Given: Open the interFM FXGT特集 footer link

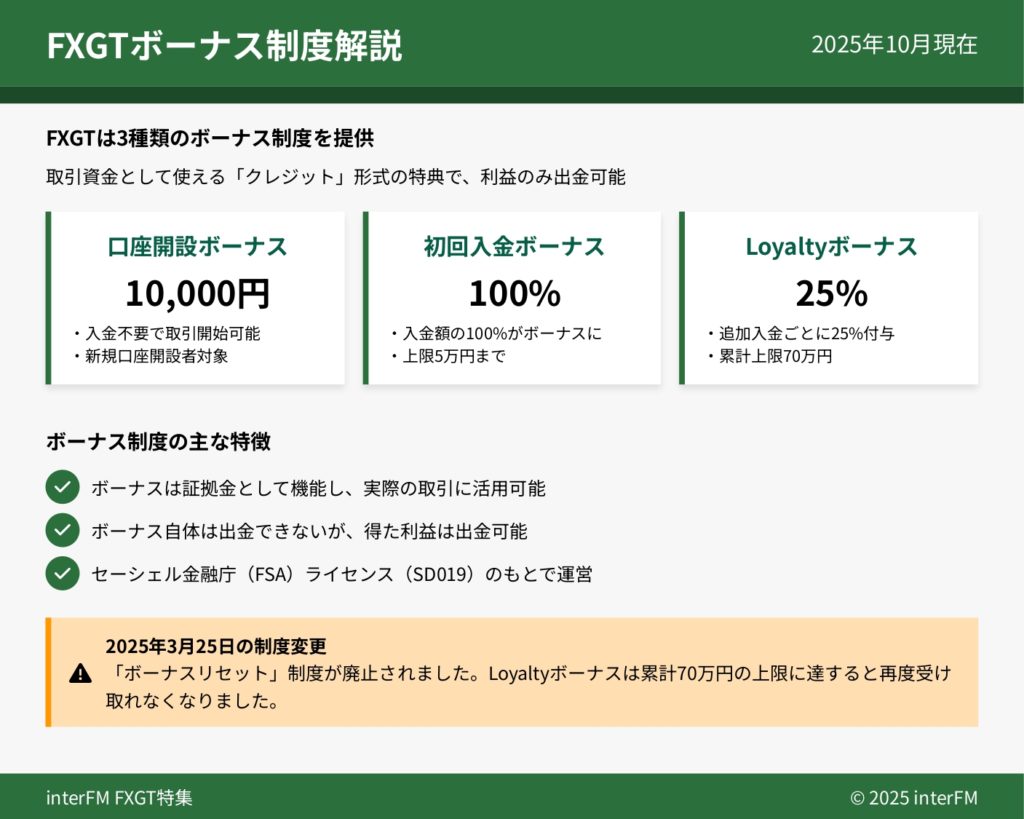Looking at the screenshot, I should (x=119, y=798).
